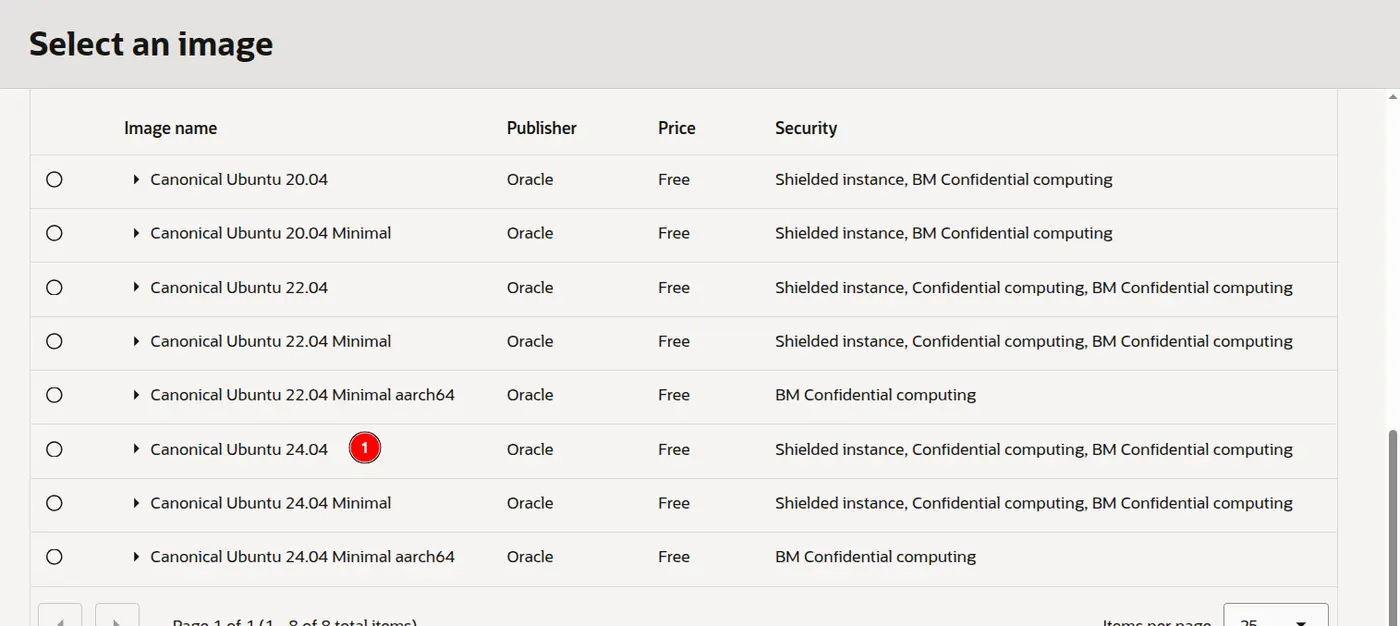The width and height of the screenshot is (1400, 626).
Task: Expand the Canonical Ubuntu 22.04 Minimal row arrow
Action: [x=136, y=341]
